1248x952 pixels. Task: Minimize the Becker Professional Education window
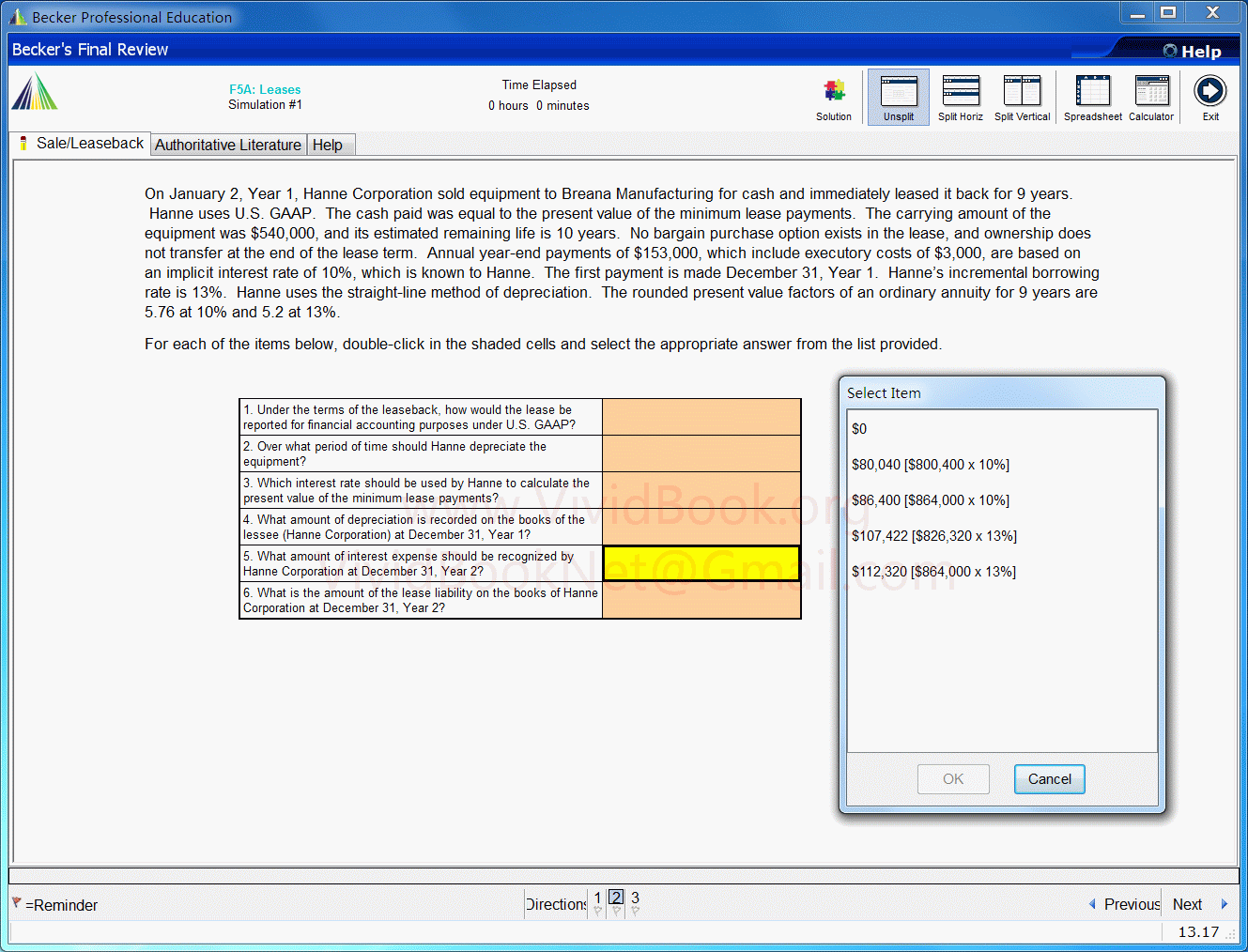1137,12
